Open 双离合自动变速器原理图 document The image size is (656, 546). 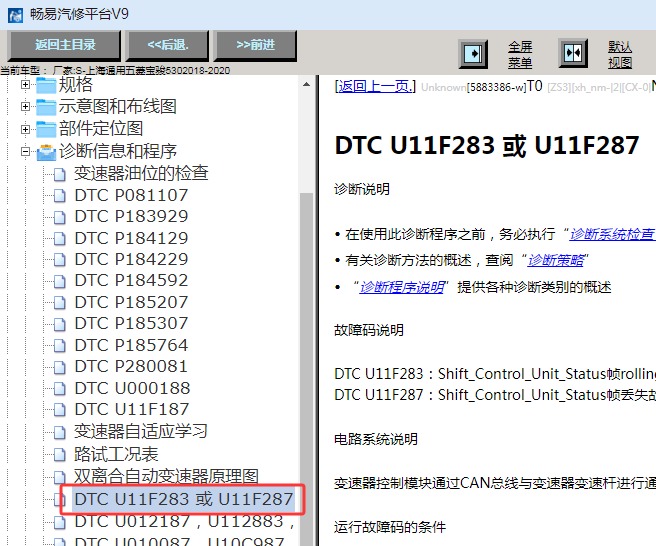(x=166, y=476)
